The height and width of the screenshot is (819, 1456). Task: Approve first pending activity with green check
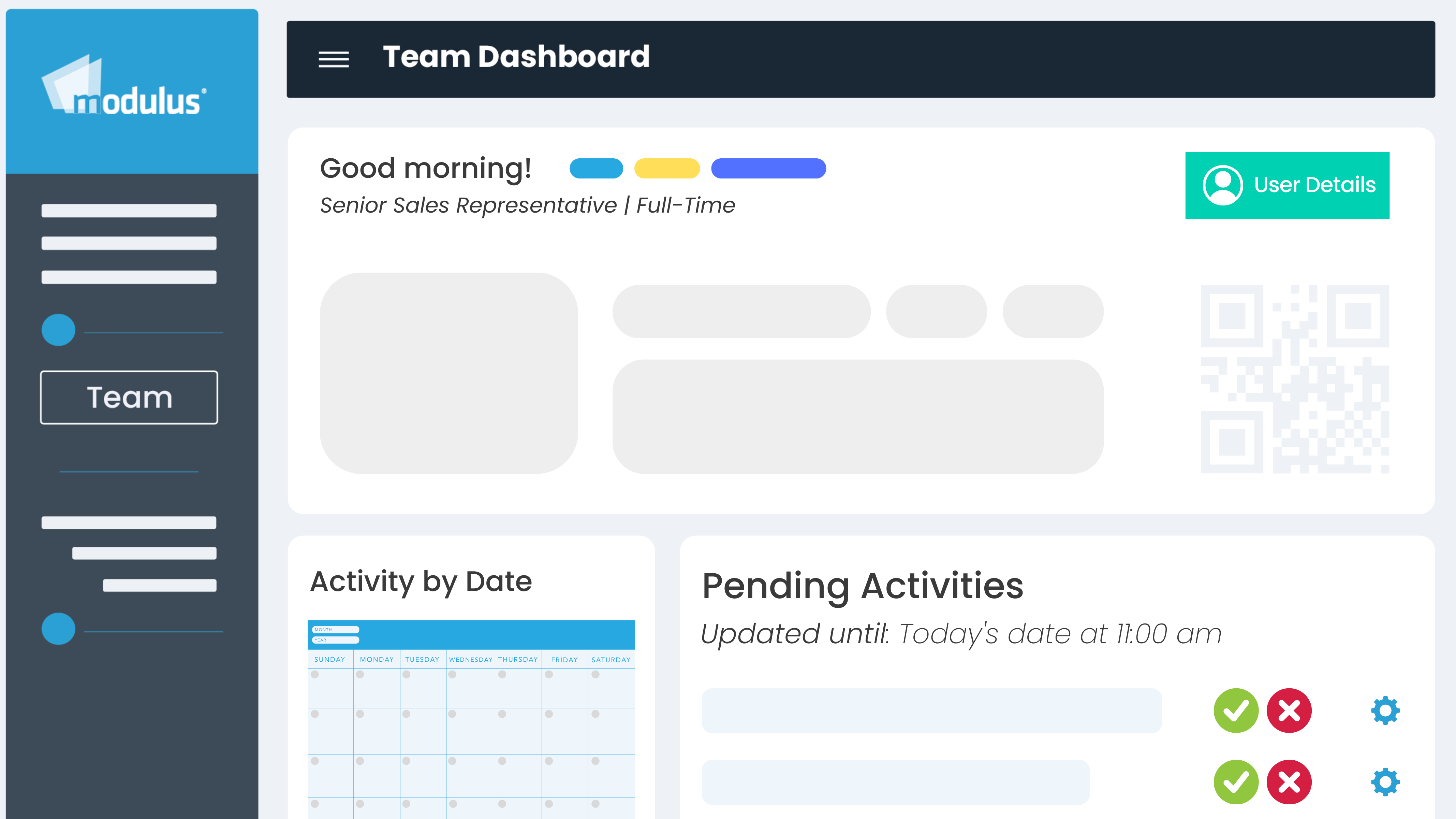point(1236,710)
